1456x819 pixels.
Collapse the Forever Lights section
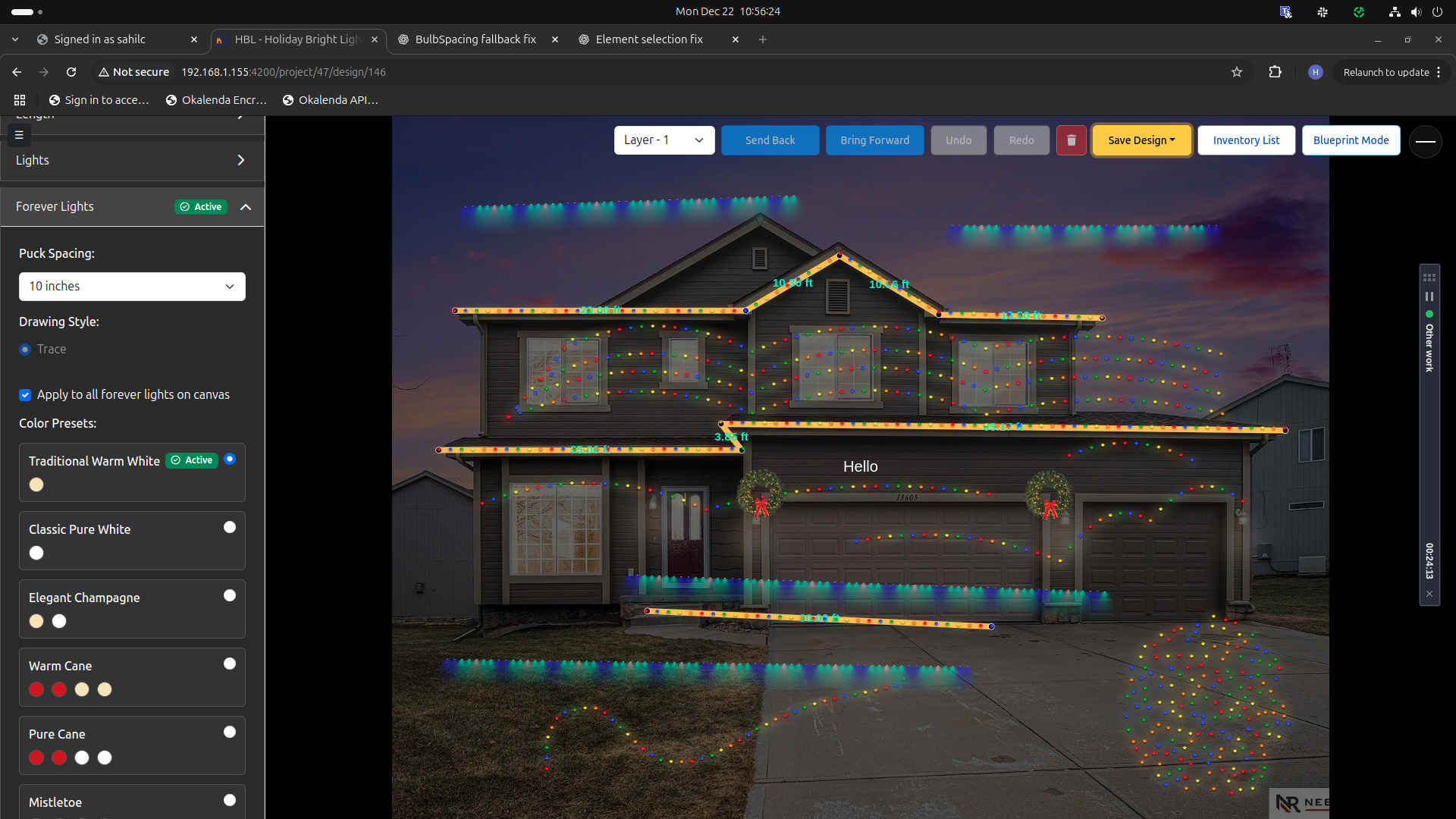click(246, 207)
